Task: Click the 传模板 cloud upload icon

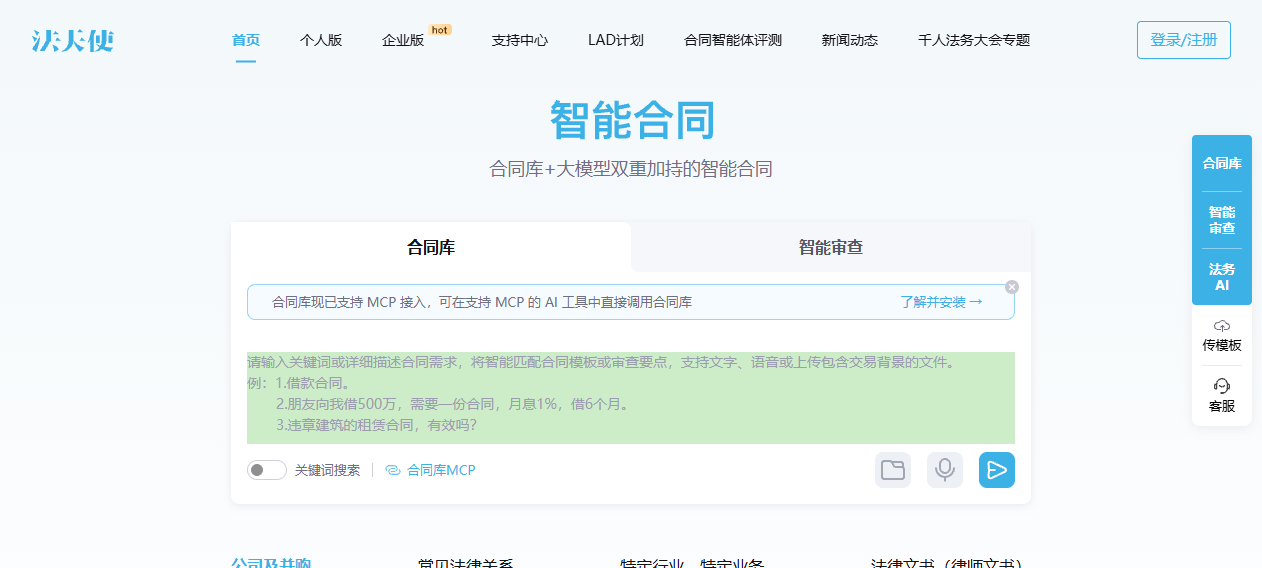Action: [1222, 326]
